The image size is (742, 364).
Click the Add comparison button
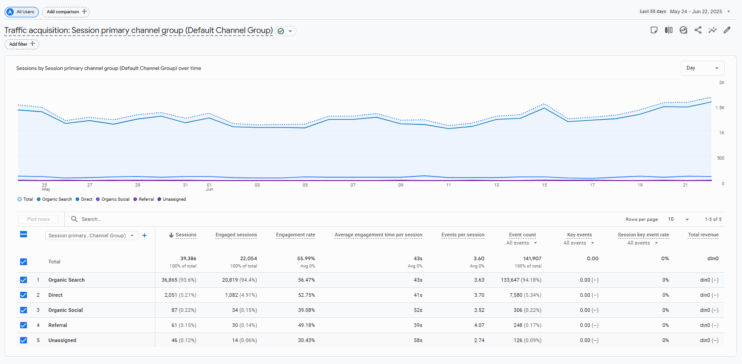click(66, 11)
